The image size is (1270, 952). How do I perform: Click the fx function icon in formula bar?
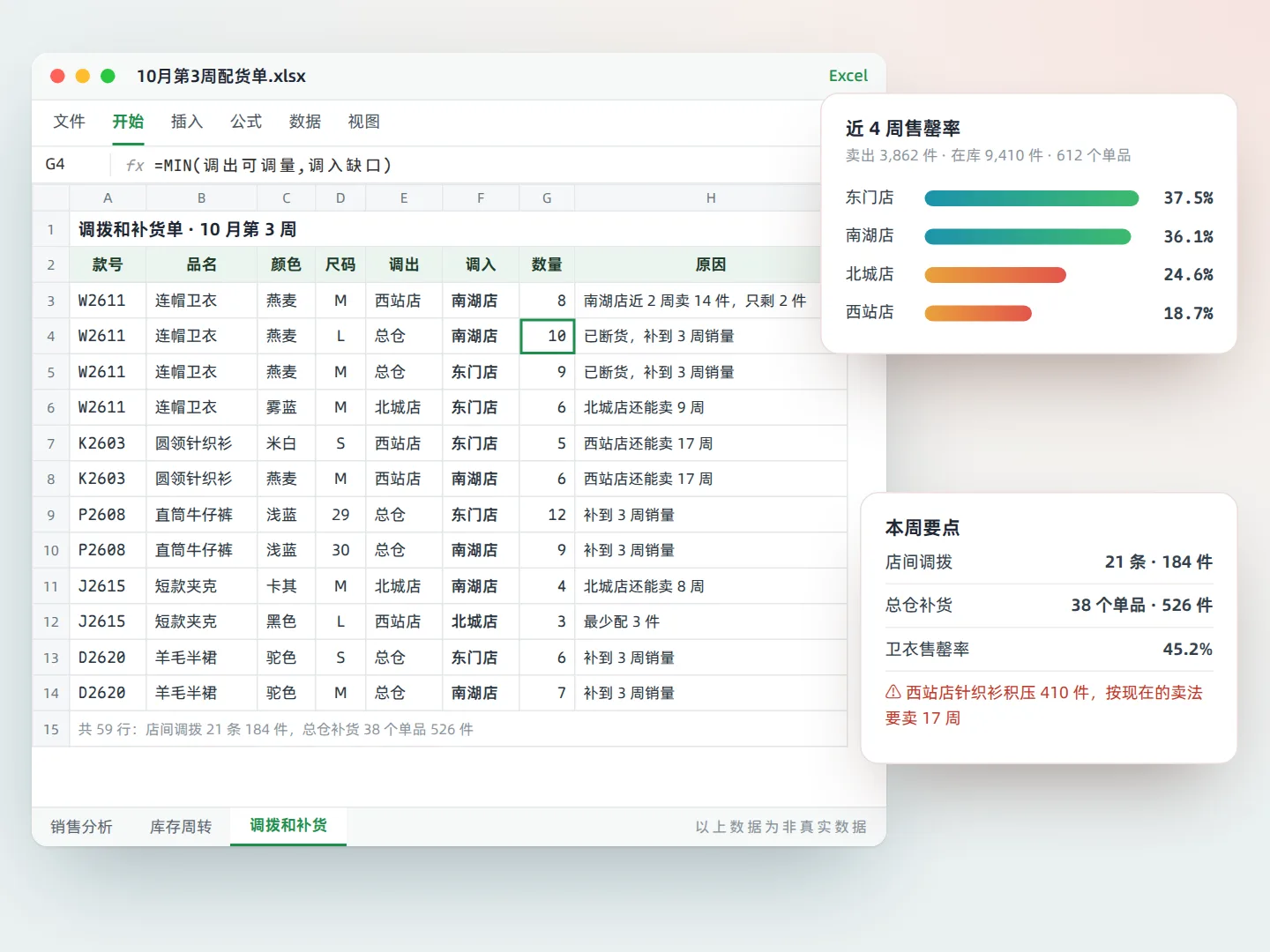click(135, 165)
